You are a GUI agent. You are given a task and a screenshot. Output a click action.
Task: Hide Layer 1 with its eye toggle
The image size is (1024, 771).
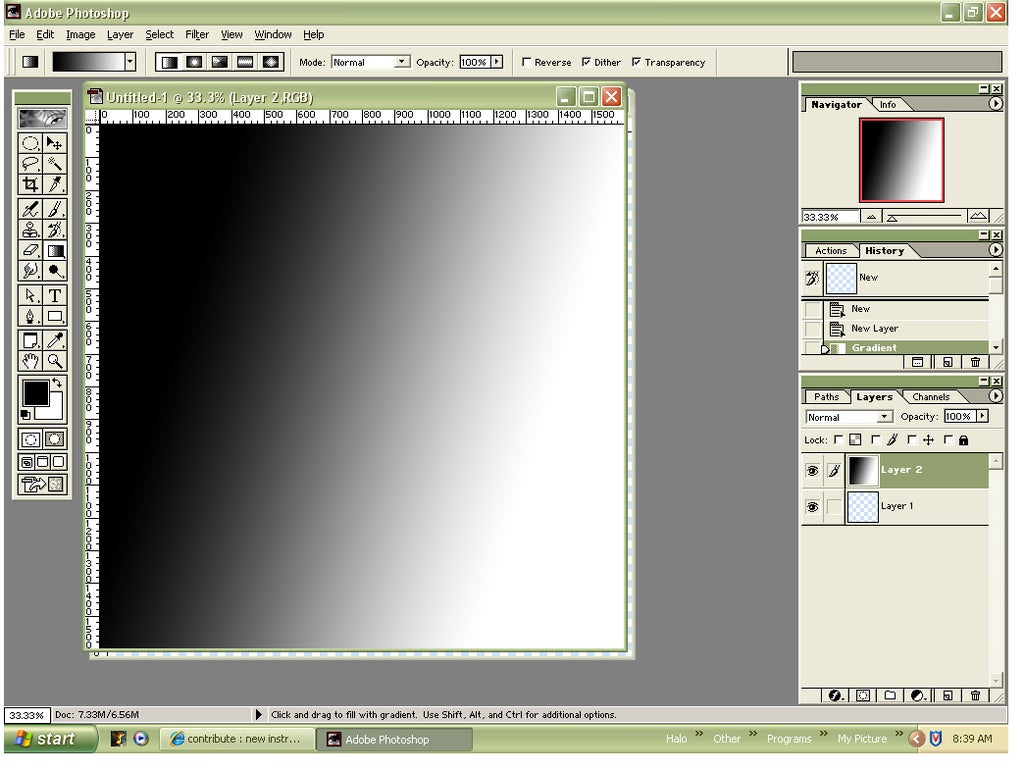pos(812,506)
